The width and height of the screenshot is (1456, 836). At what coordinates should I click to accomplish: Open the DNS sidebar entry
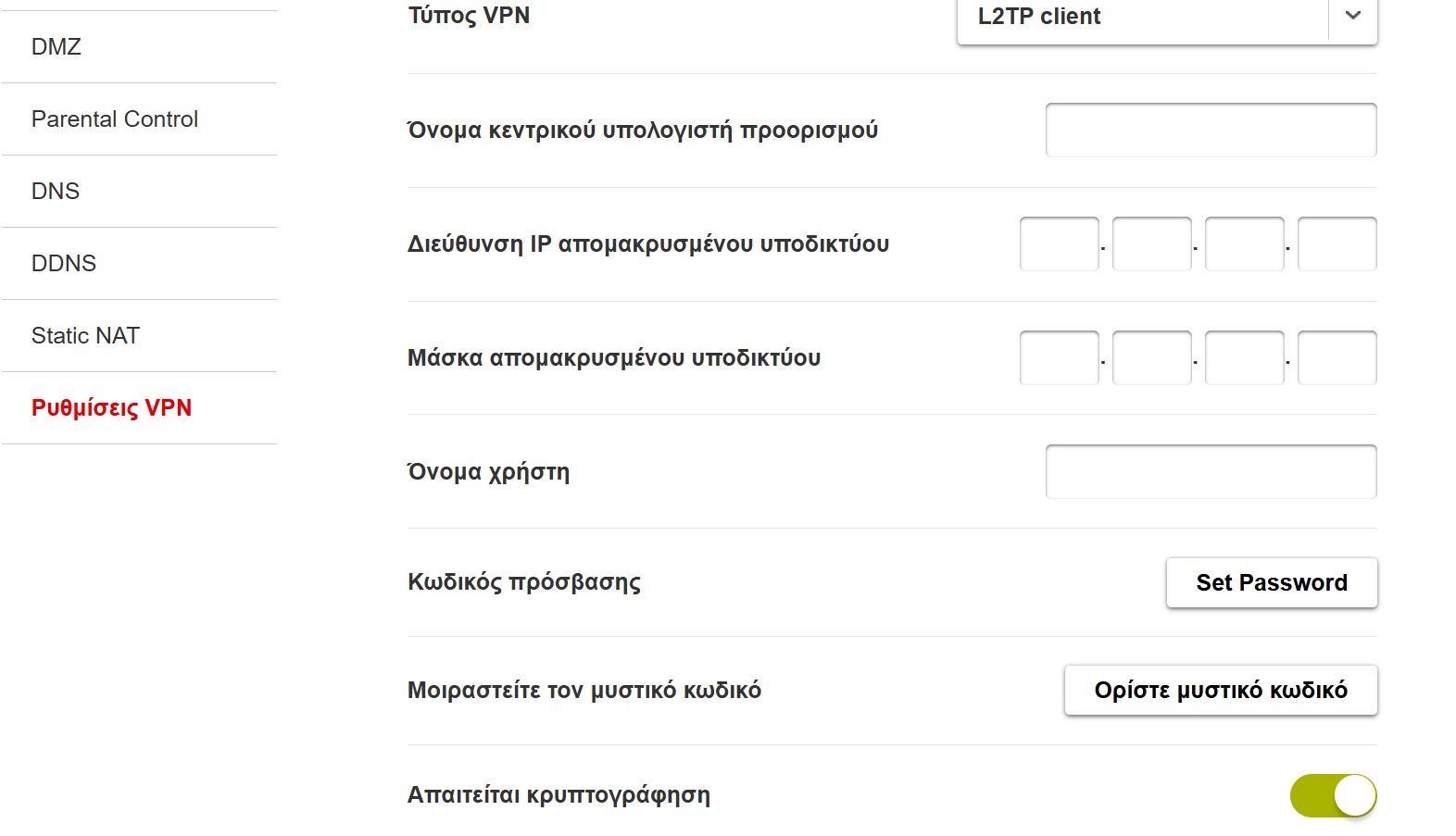(56, 191)
